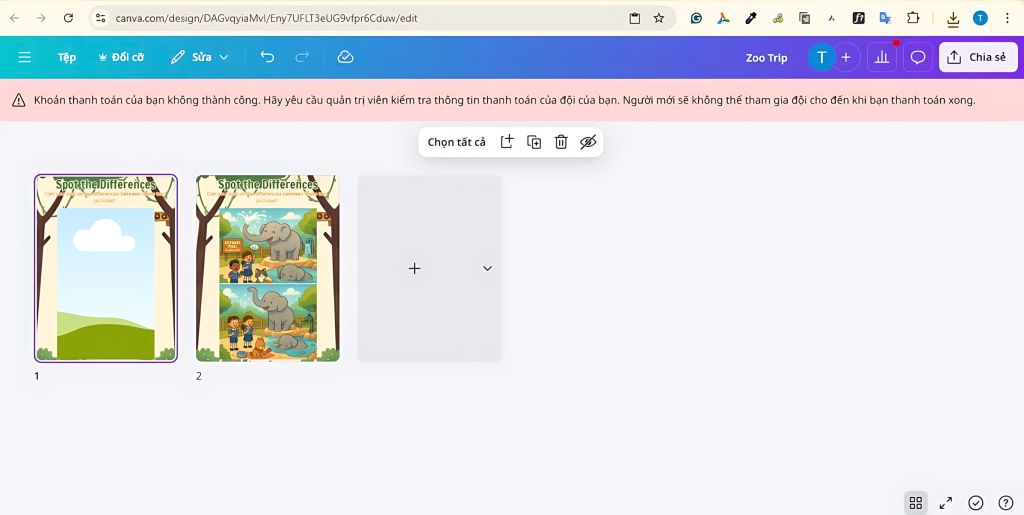Click the Chia sẻ share button
This screenshot has width=1024, height=515.
click(x=977, y=57)
